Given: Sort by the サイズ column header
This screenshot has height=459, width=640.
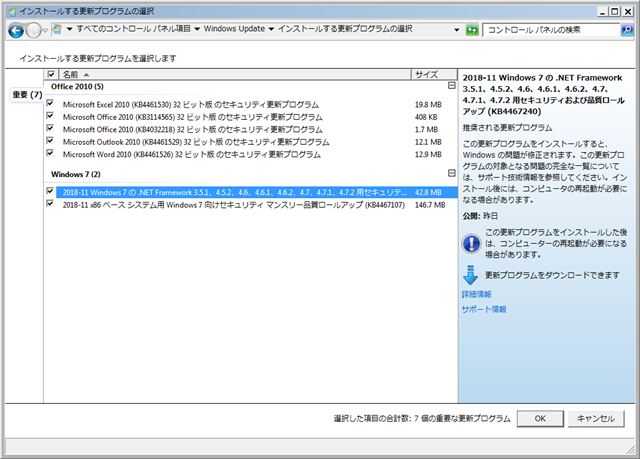Looking at the screenshot, I should [x=434, y=75].
